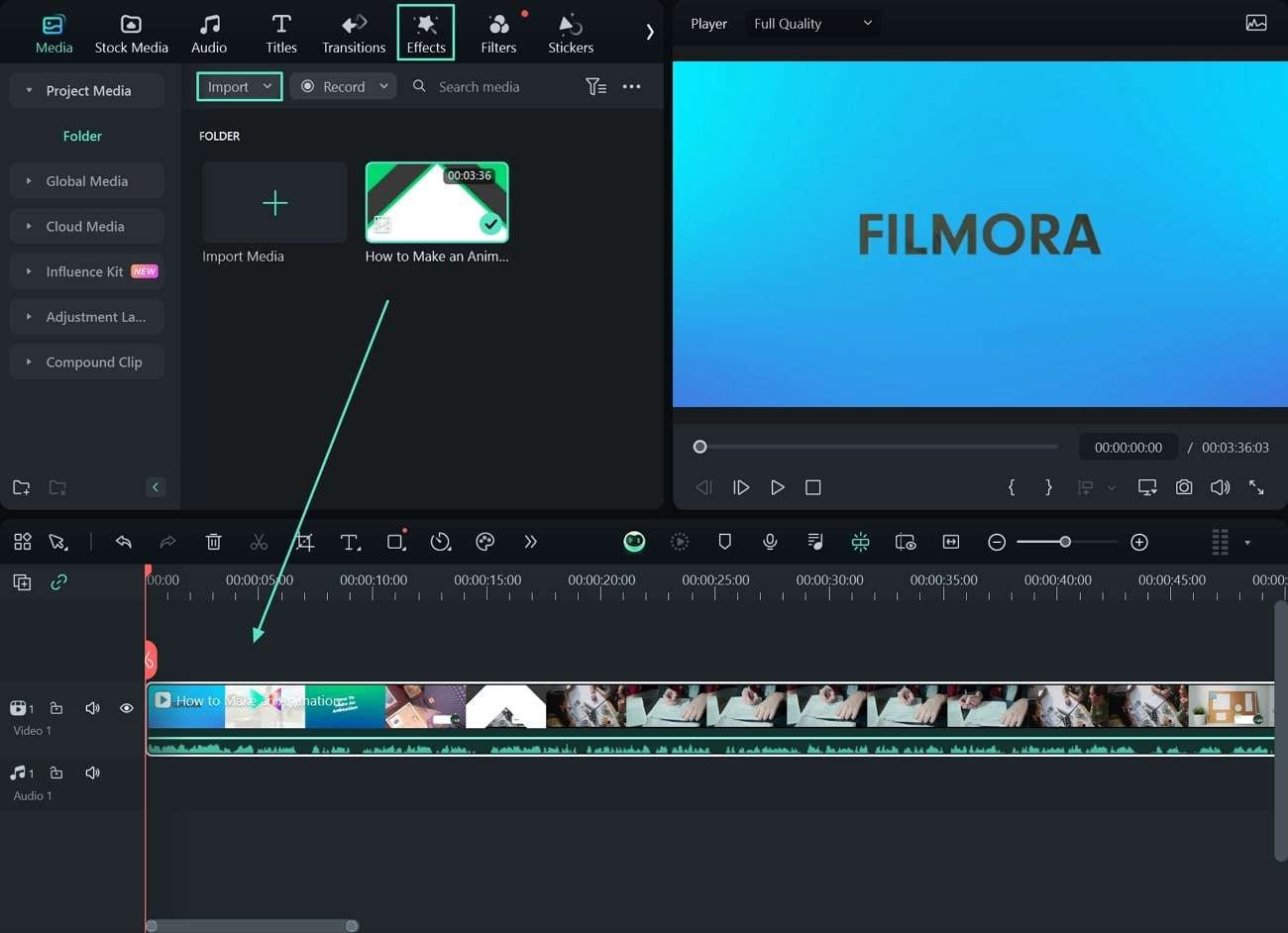Viewport: 1288px width, 933px height.
Task: Open the media filter and sort icon
Action: click(595, 86)
